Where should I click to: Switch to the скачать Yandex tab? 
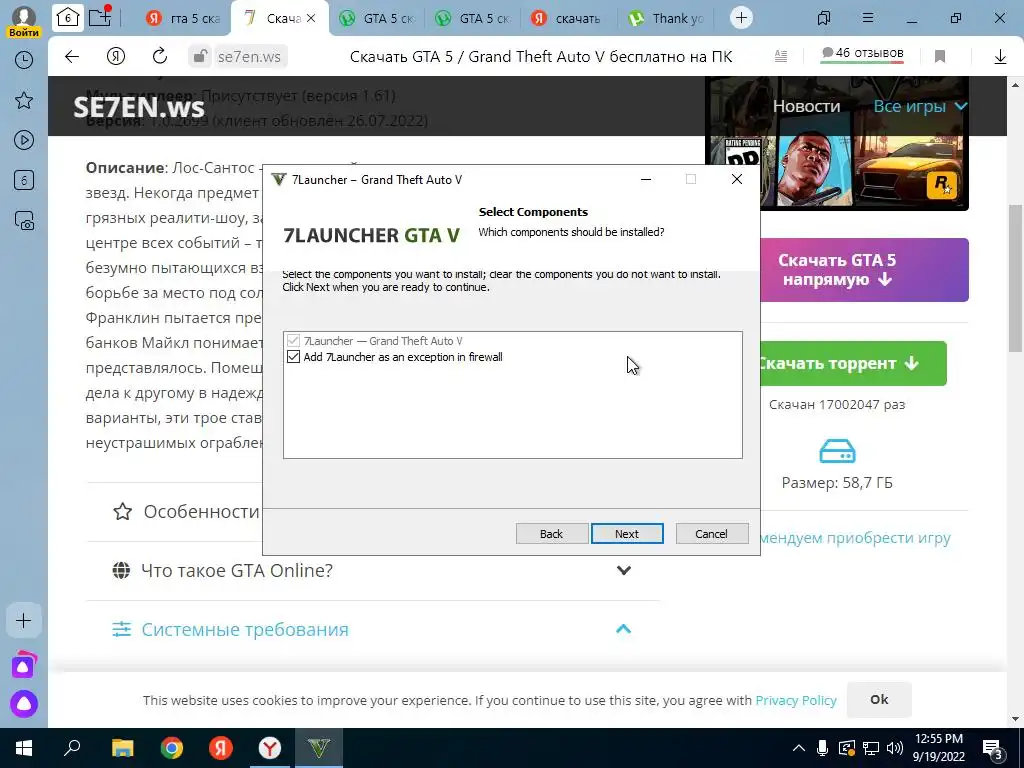(x=569, y=18)
